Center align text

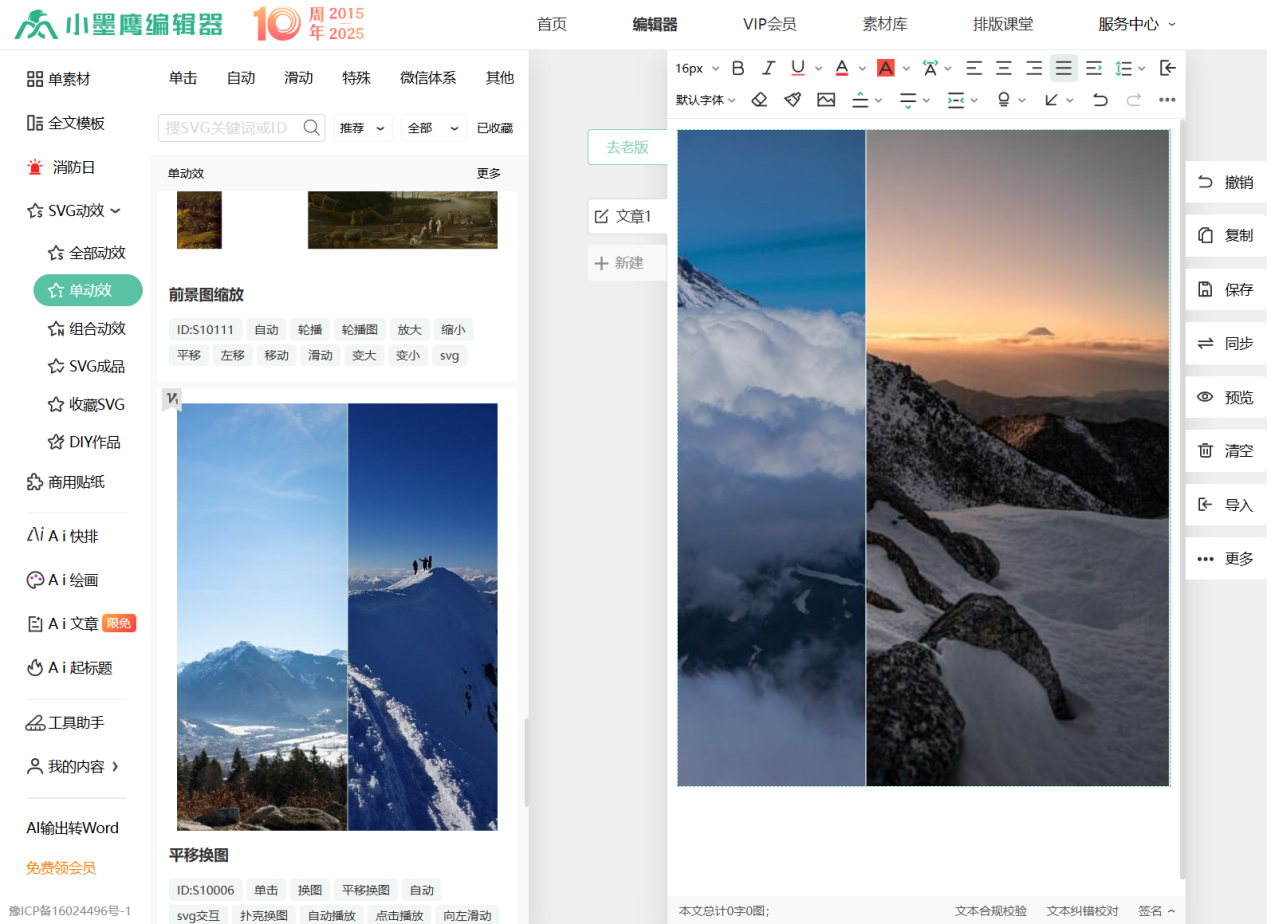pos(1004,68)
